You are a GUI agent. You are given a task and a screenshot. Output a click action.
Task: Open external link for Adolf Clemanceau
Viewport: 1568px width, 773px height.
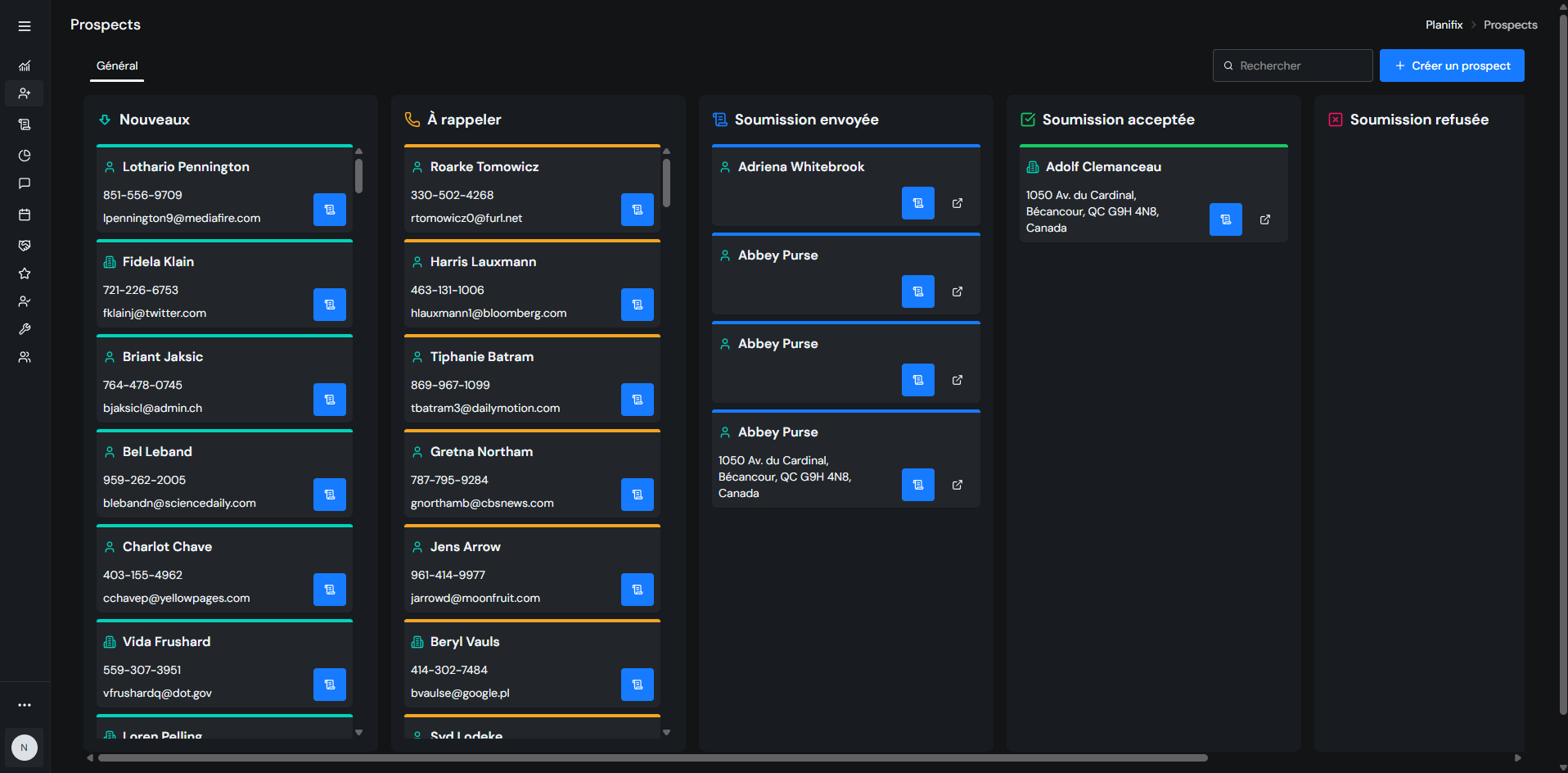[x=1265, y=219]
